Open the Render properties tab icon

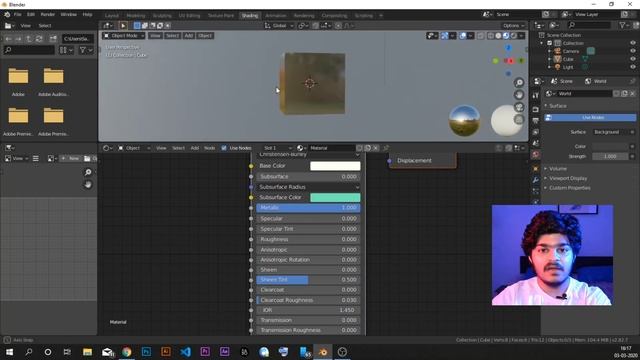pyautogui.click(x=536, y=109)
